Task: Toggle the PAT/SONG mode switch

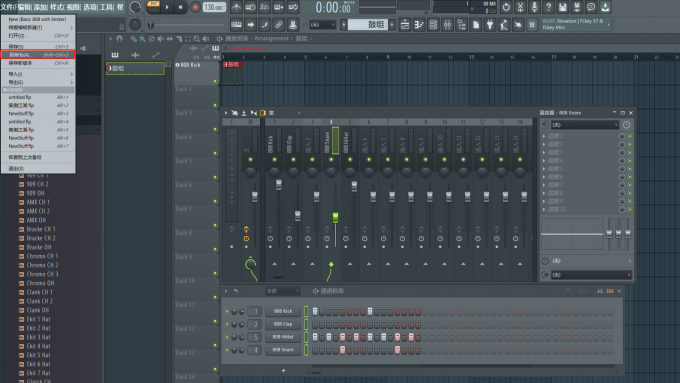Action: (153, 7)
